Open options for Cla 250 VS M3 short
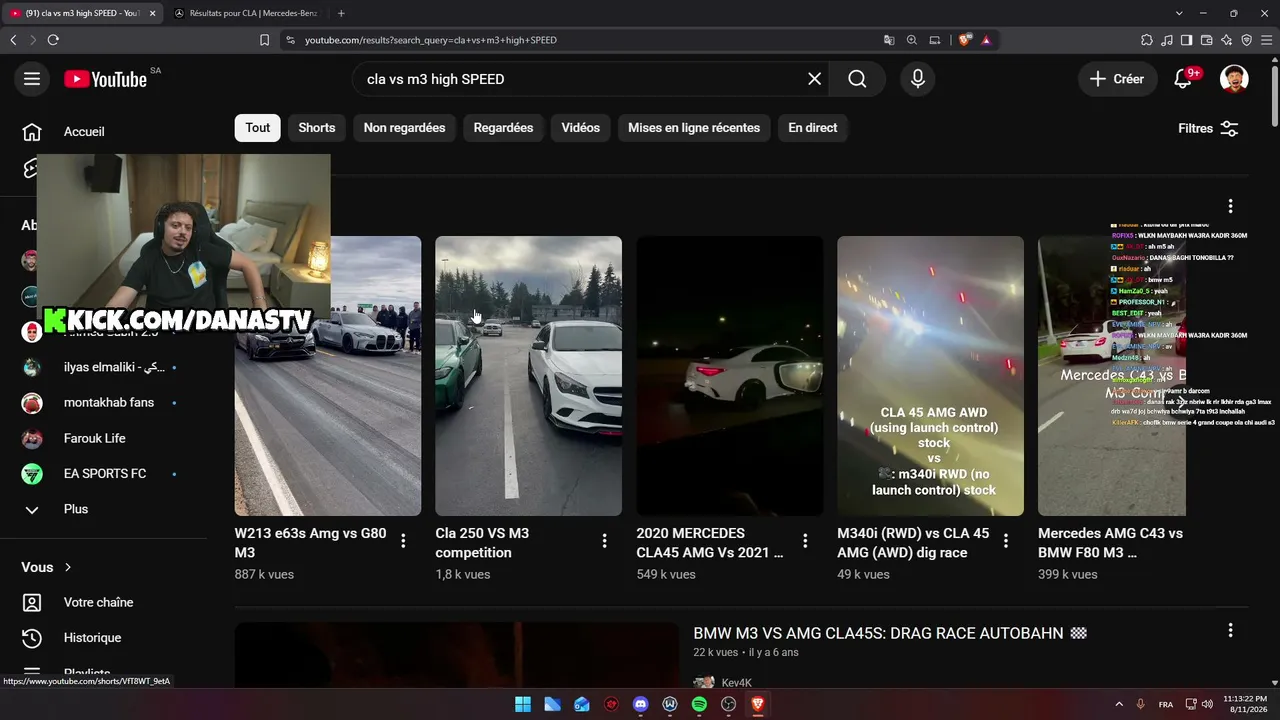Screen dimensions: 1280x720 point(604,541)
